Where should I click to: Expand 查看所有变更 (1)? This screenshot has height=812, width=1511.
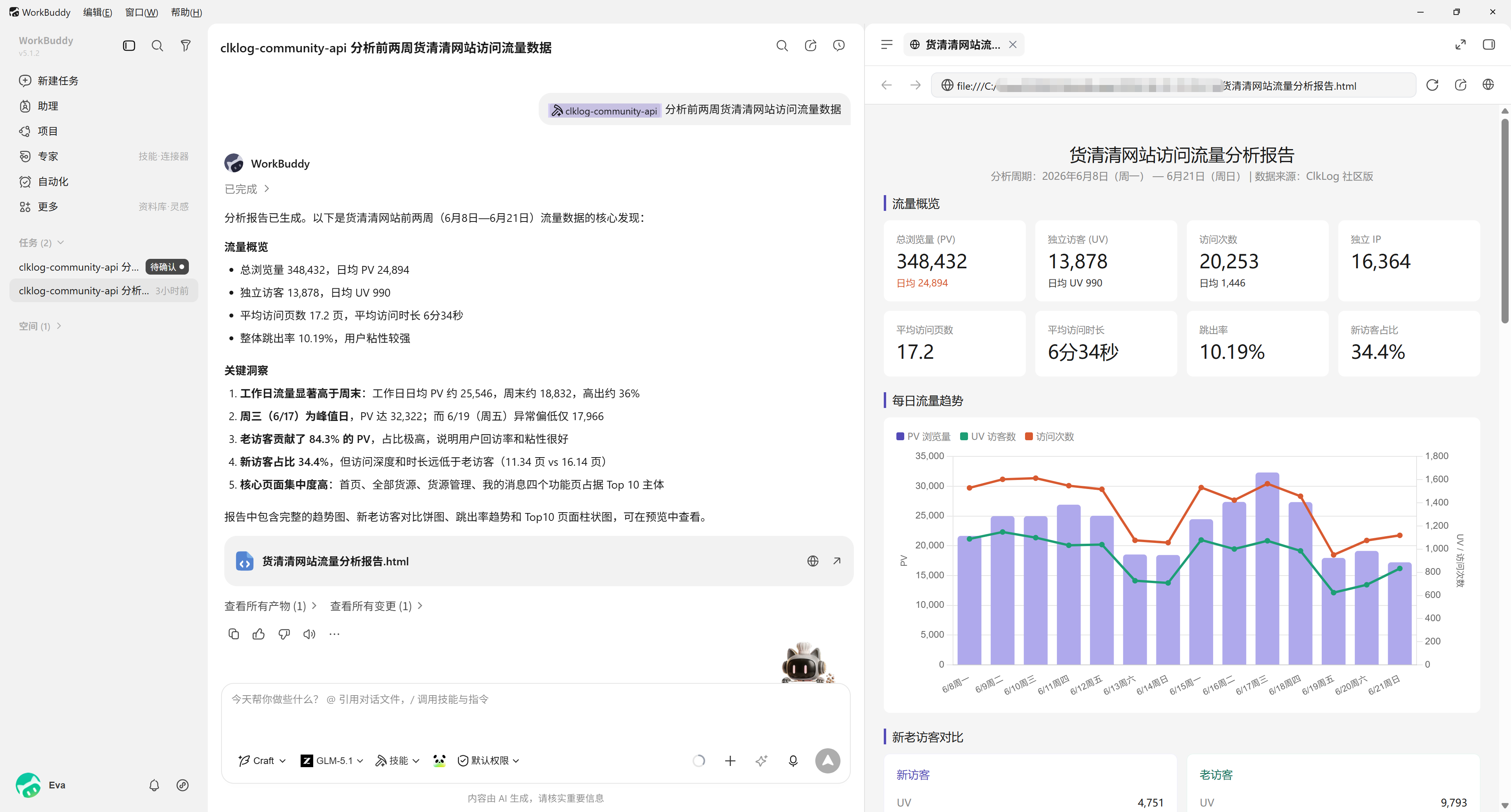tap(377, 605)
